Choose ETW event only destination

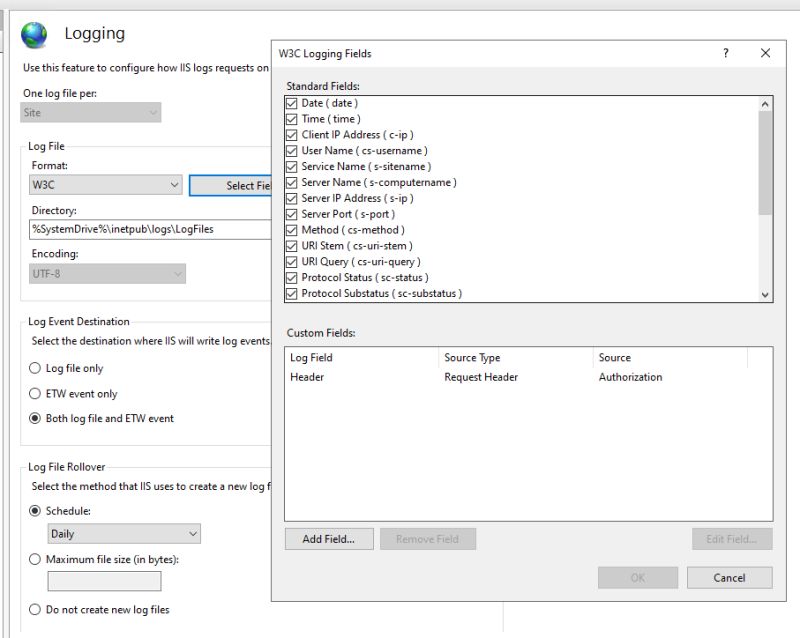[33, 393]
